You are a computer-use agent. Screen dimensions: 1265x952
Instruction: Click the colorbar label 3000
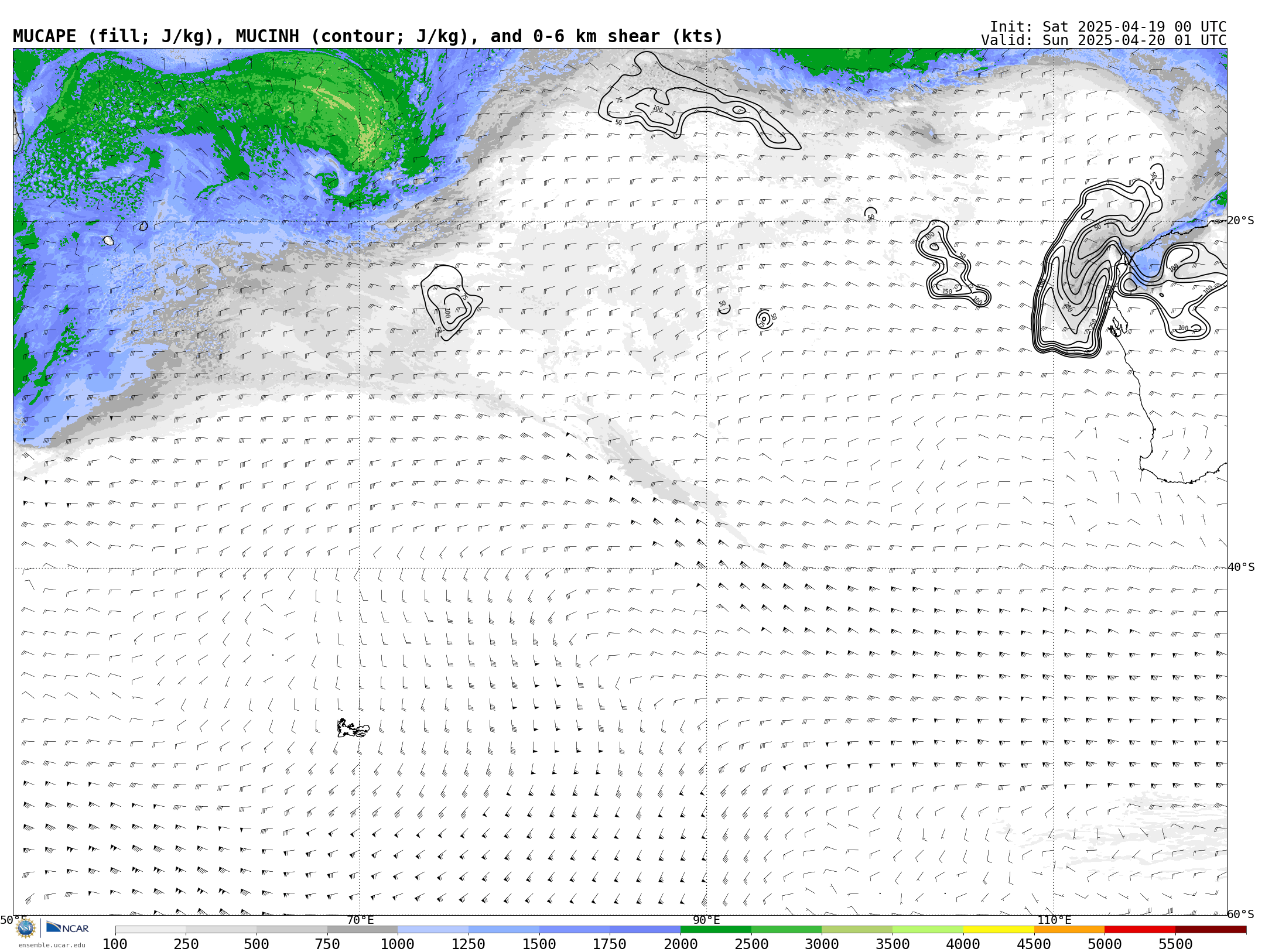(822, 944)
